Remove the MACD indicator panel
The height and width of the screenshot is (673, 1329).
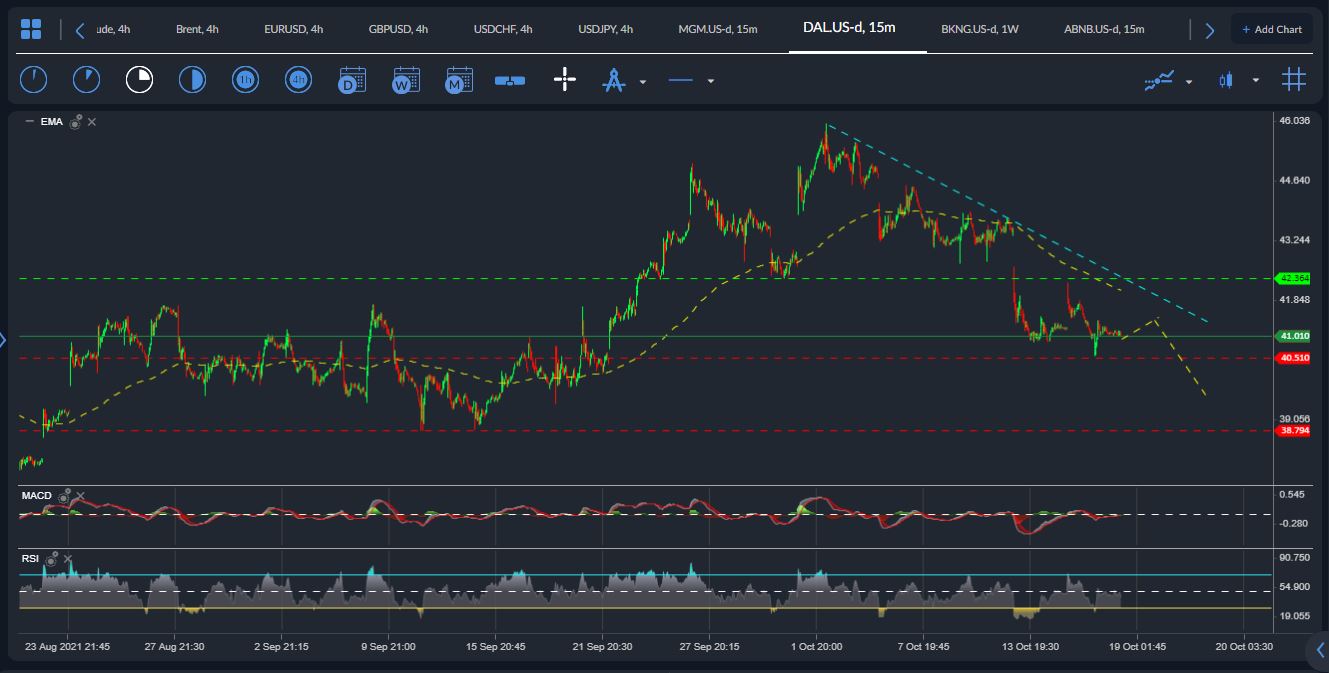[x=80, y=496]
